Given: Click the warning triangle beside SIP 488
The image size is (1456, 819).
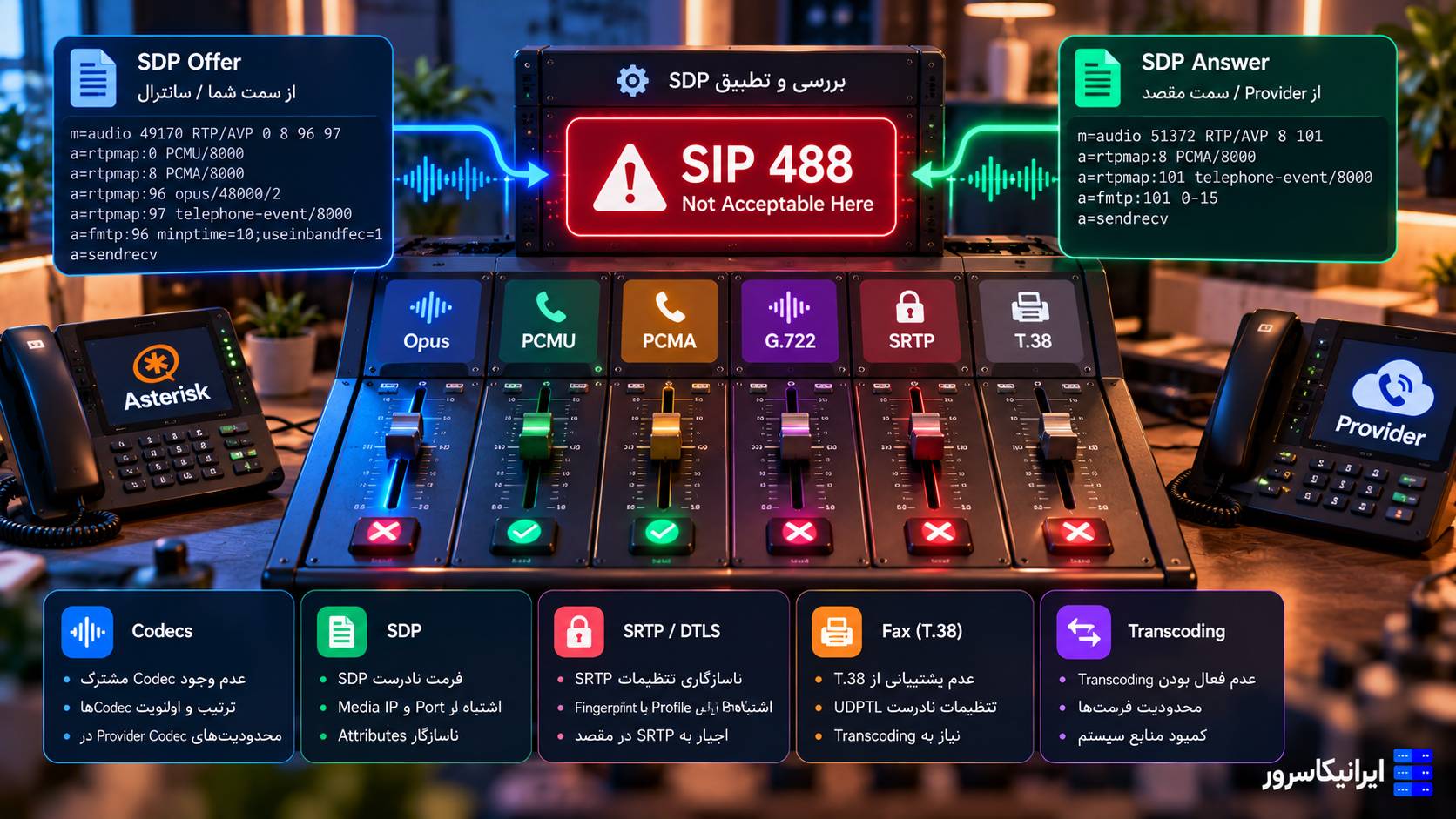Looking at the screenshot, I should [x=630, y=178].
